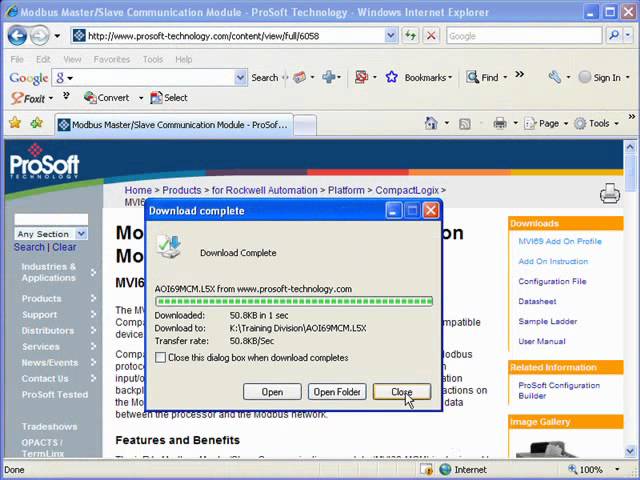The width and height of the screenshot is (640, 480).
Task: Click the Foxit Convert icon
Action: coord(90,98)
